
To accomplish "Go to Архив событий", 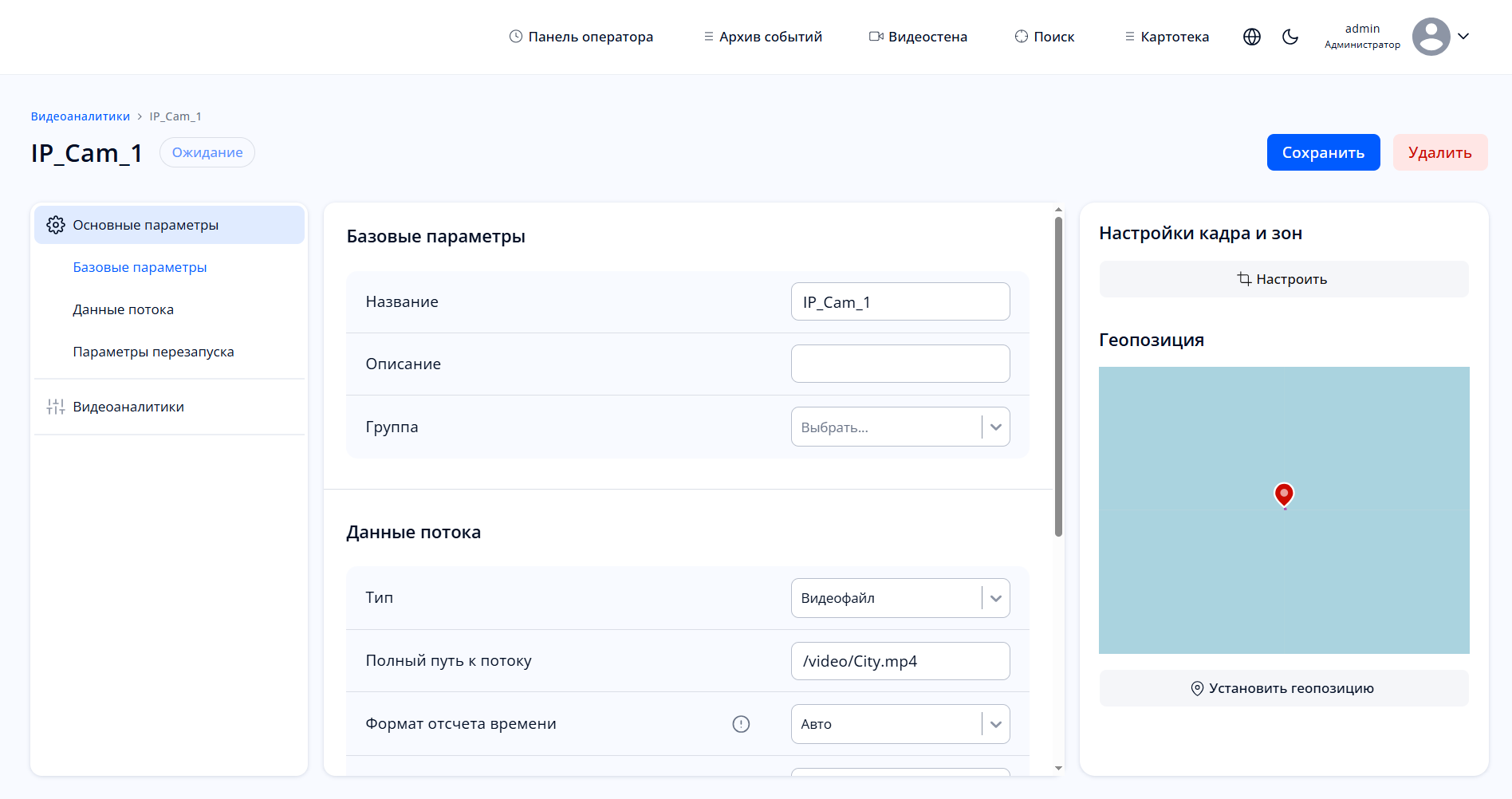I will (x=762, y=37).
